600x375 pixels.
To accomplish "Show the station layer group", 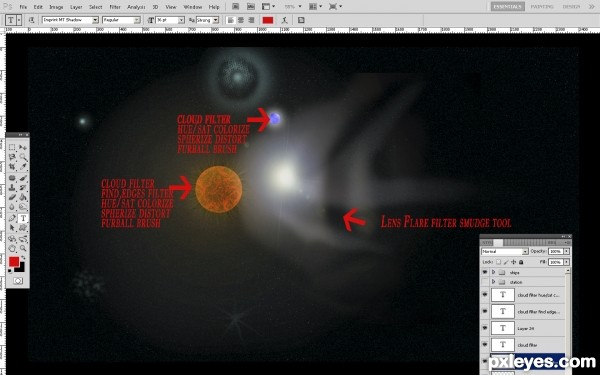I will (x=485, y=282).
